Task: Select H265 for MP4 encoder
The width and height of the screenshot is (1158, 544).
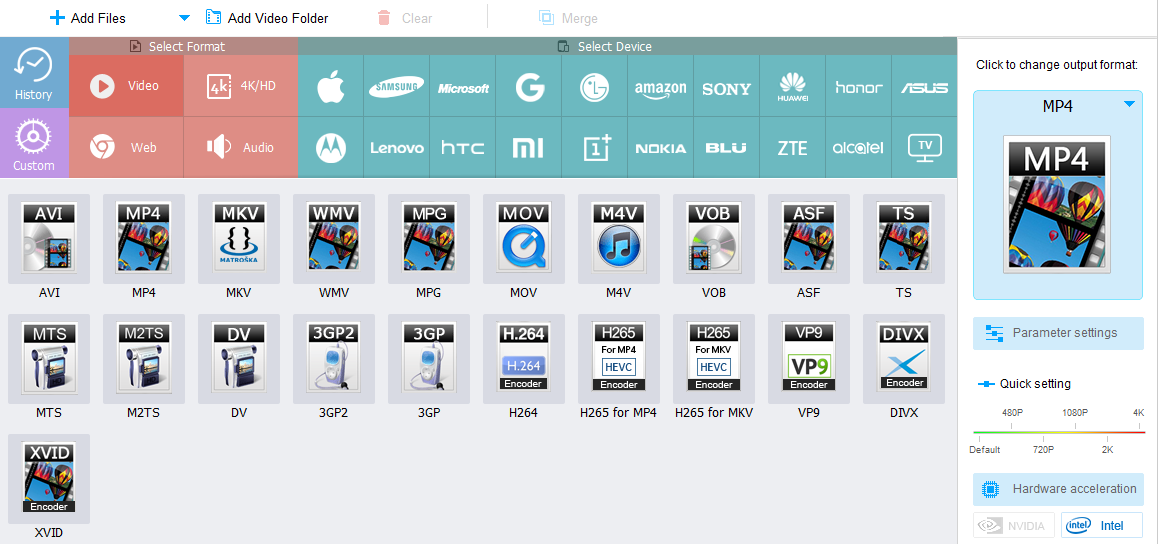Action: click(618, 359)
